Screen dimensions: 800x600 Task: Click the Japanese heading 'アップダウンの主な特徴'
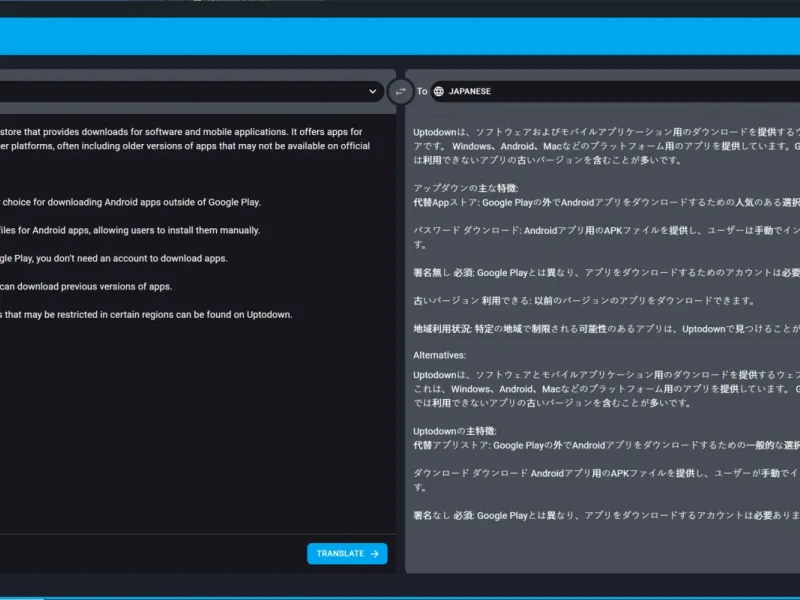click(x=466, y=188)
